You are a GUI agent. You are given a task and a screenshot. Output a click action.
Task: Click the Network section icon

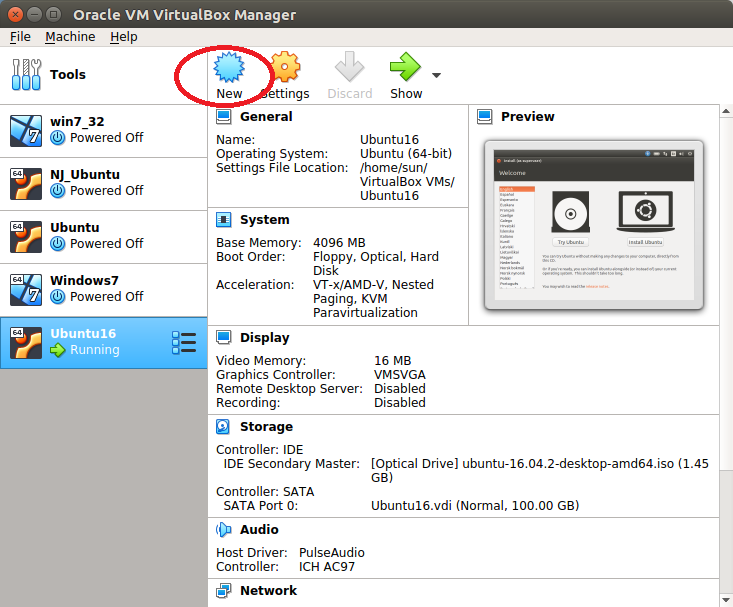tap(223, 591)
